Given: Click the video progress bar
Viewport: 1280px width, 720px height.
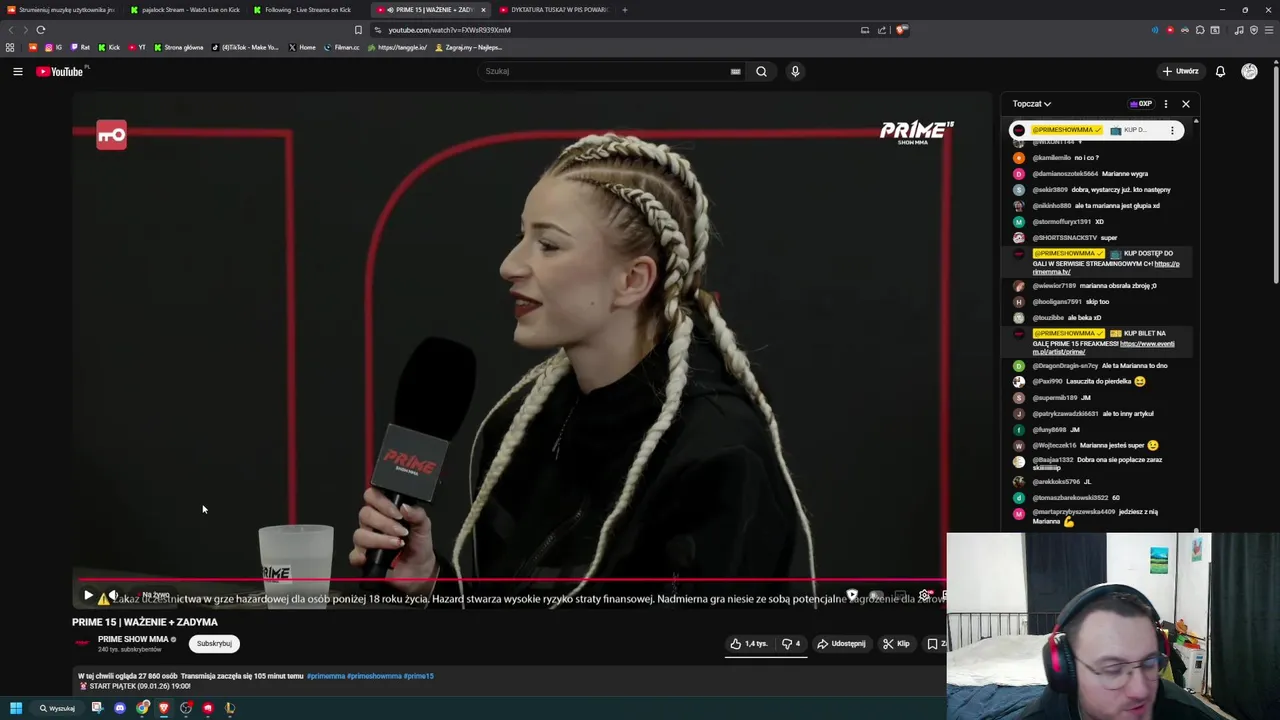Looking at the screenshot, I should pos(510,579).
